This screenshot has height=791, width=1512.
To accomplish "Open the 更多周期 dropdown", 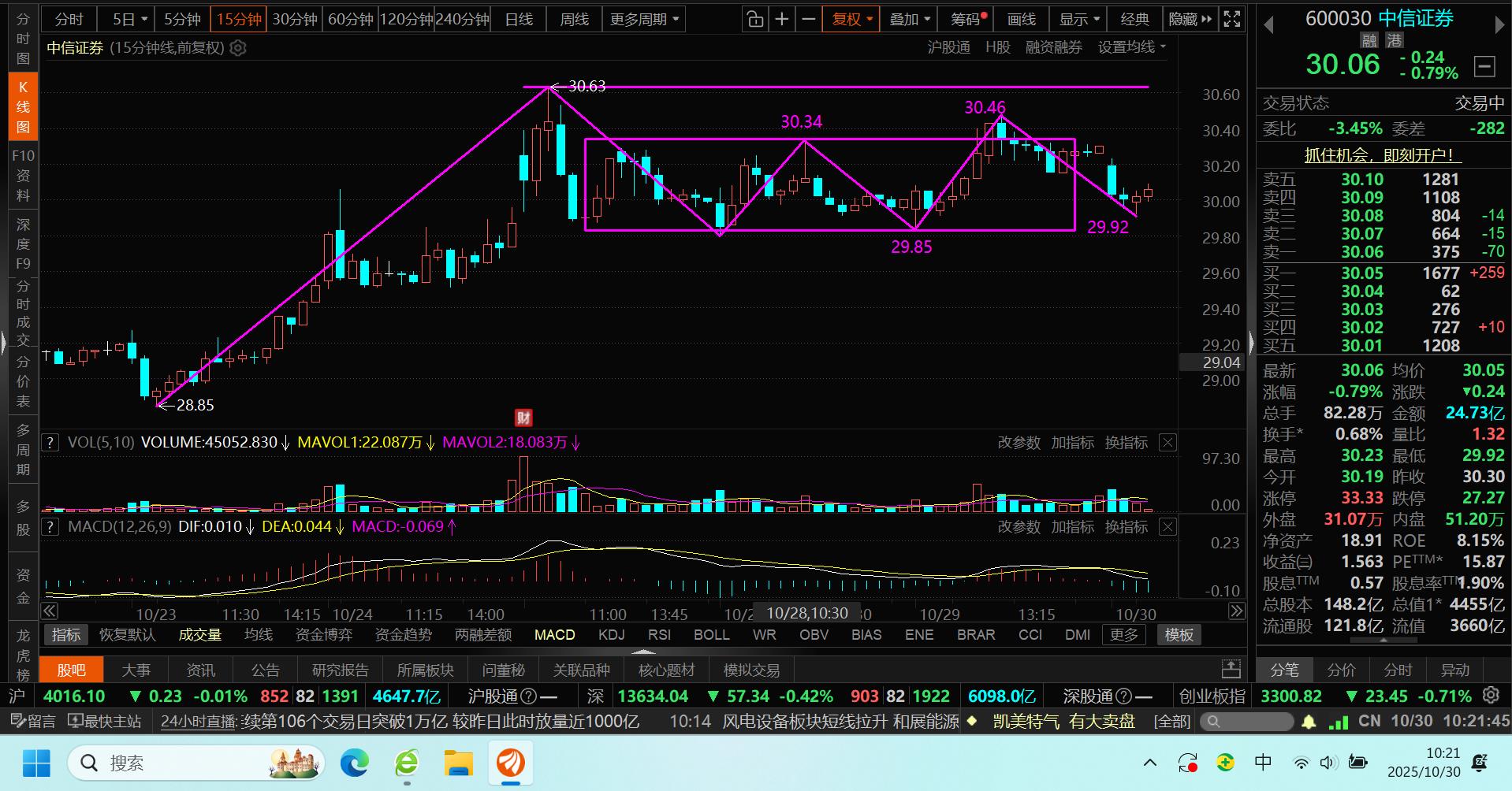I will [x=643, y=20].
